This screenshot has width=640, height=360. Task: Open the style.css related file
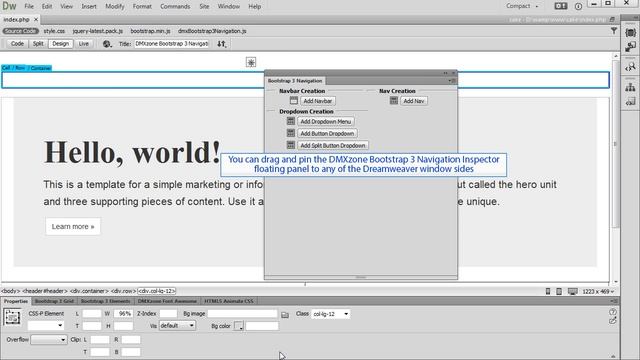54,31
